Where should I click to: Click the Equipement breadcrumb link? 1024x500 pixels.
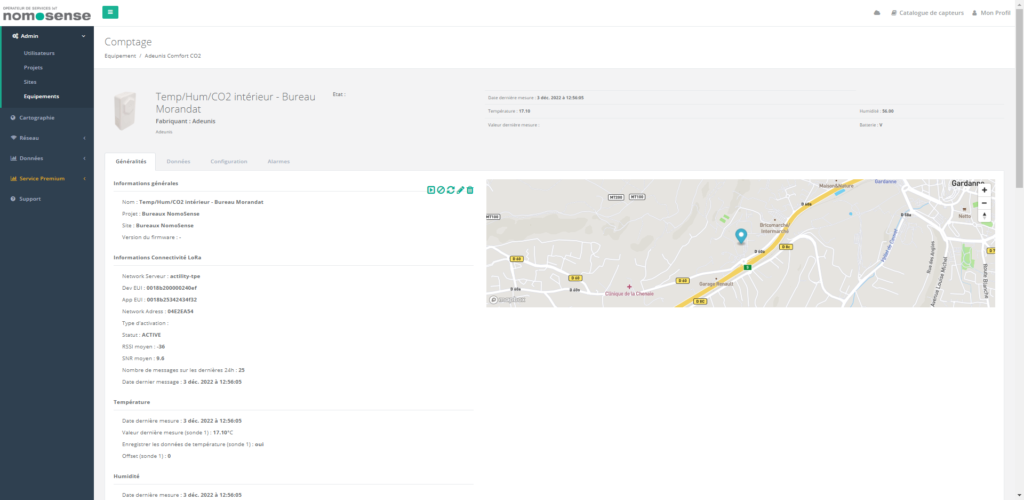pyautogui.click(x=121, y=56)
